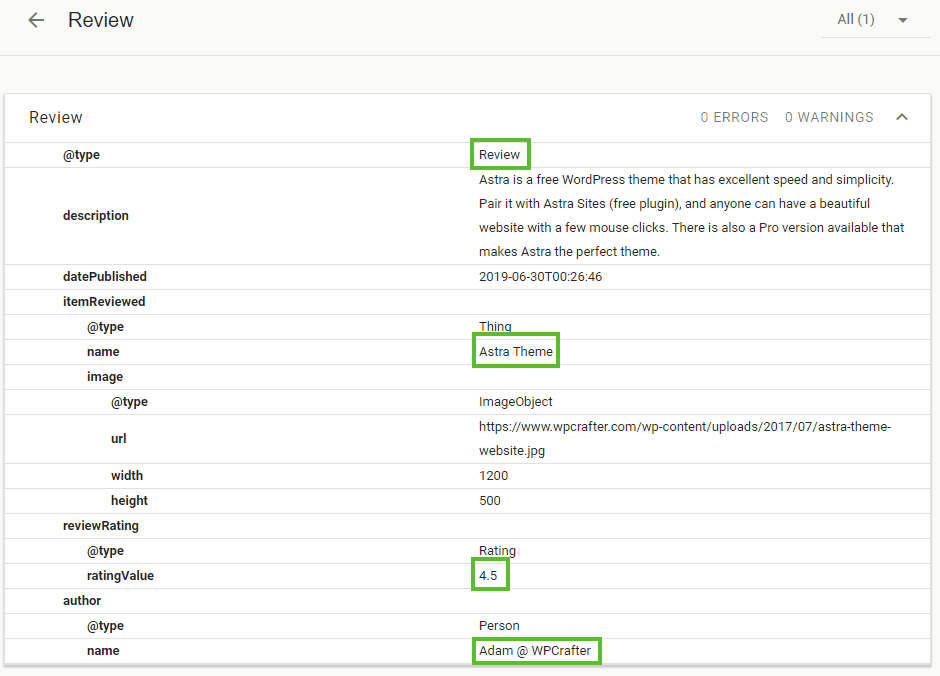Image resolution: width=940 pixels, height=676 pixels.
Task: Select the wpcrafter.com image URL value
Action: pos(685,439)
